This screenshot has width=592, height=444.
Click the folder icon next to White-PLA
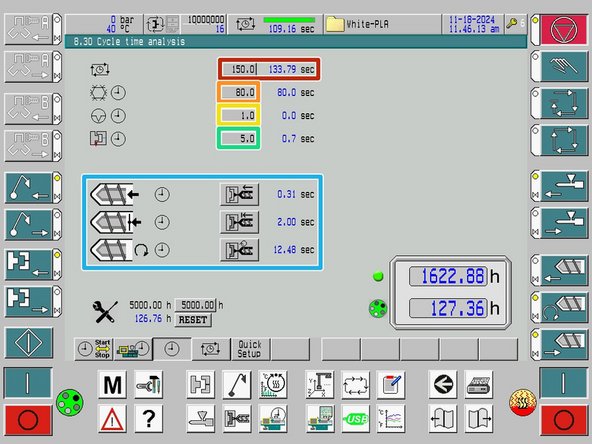click(x=335, y=24)
